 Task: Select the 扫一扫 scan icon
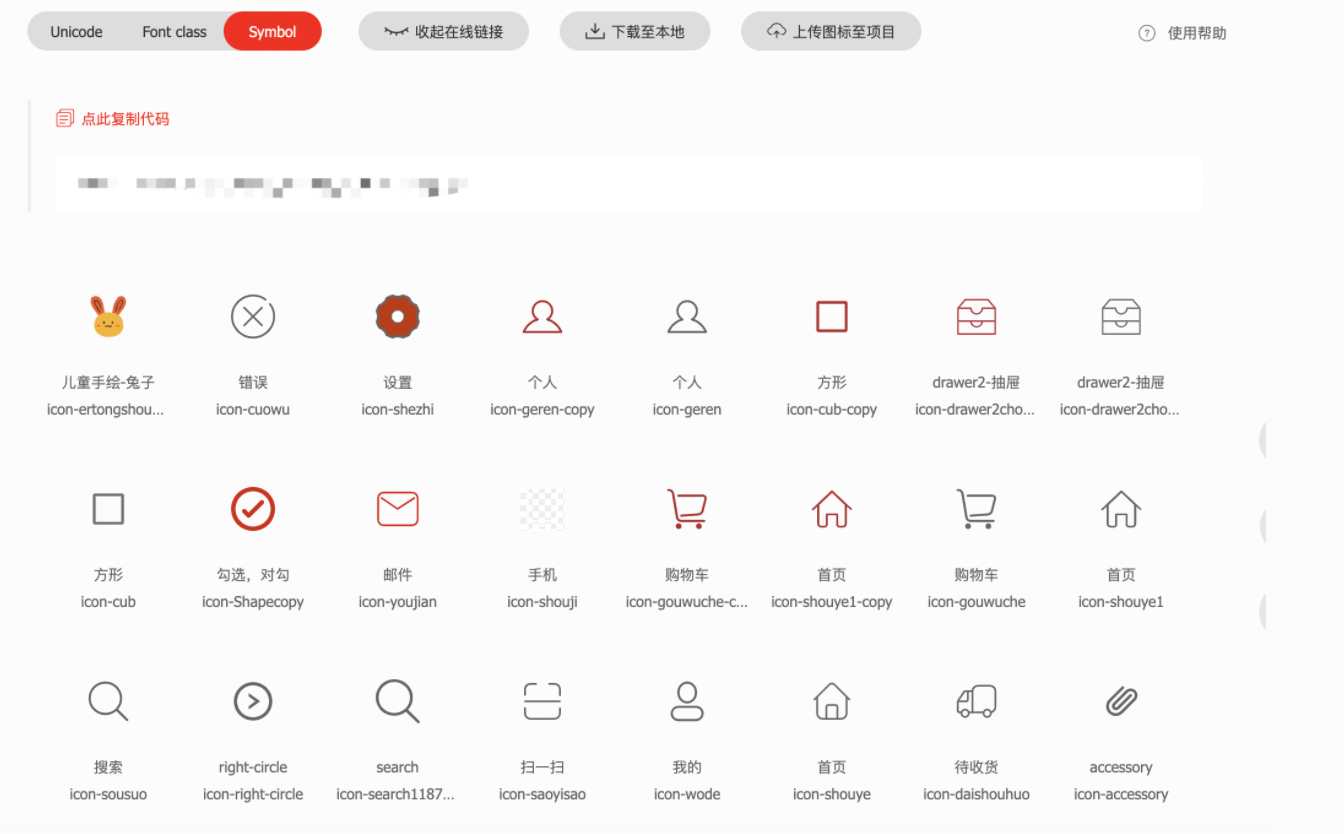coord(542,700)
